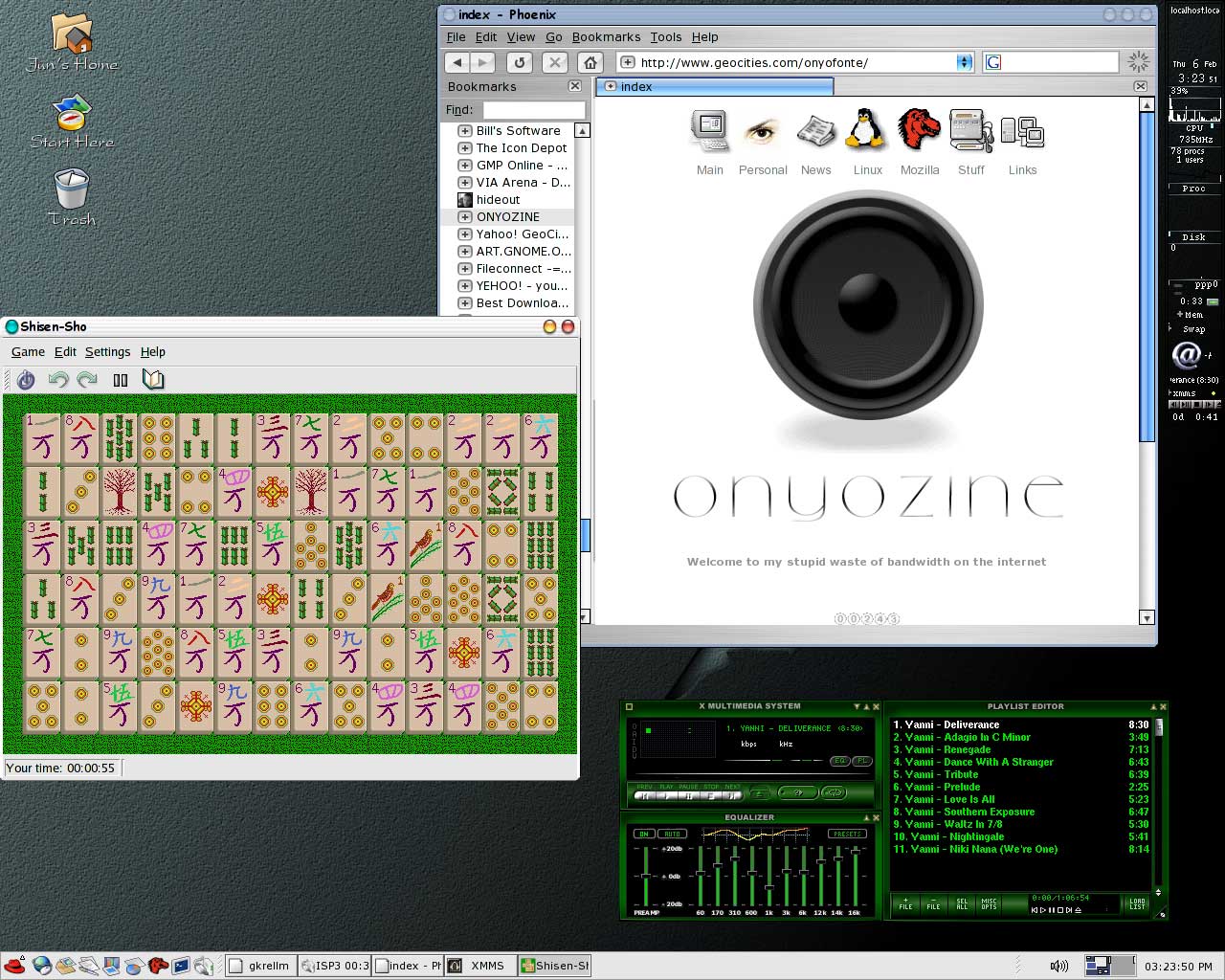Click the Phoenix forward navigation arrow
Image resolution: width=1225 pixels, height=980 pixels.
point(483,62)
